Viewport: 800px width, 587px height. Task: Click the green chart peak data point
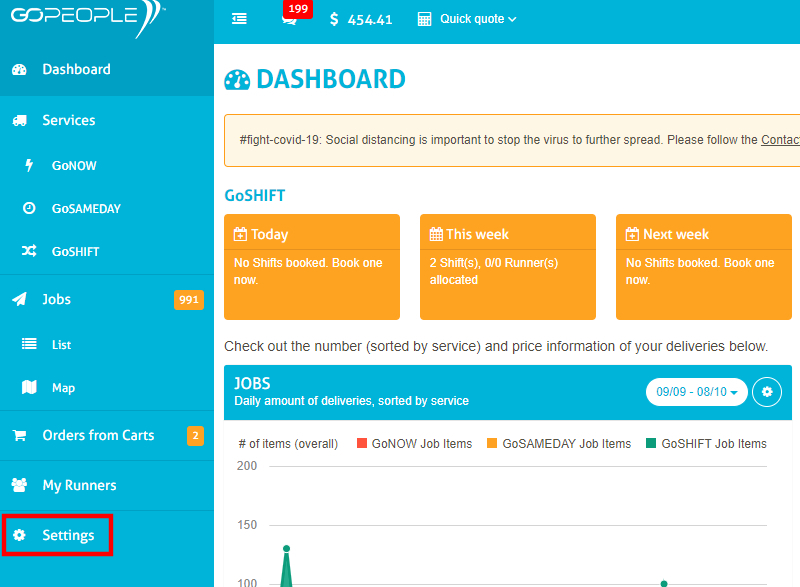286,548
